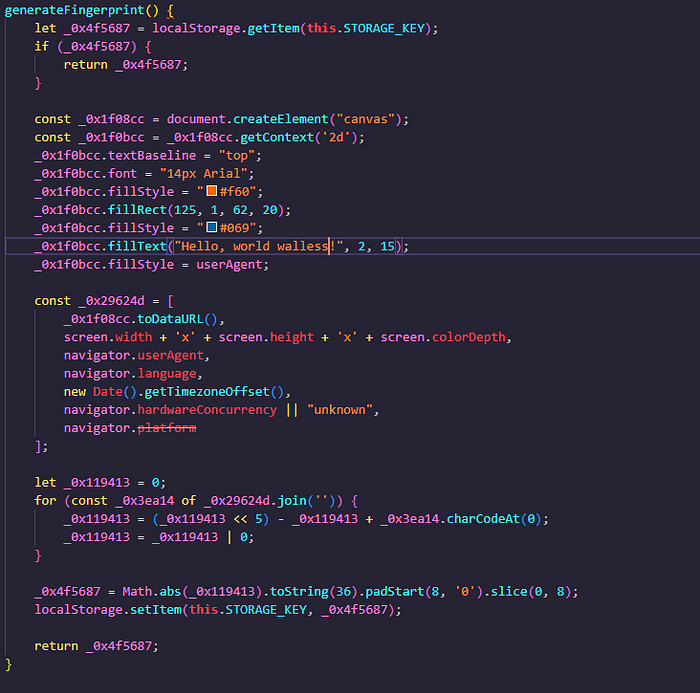The image size is (700, 693).
Task: Click the final return _0x4f5687 statement
Action: 96,646
